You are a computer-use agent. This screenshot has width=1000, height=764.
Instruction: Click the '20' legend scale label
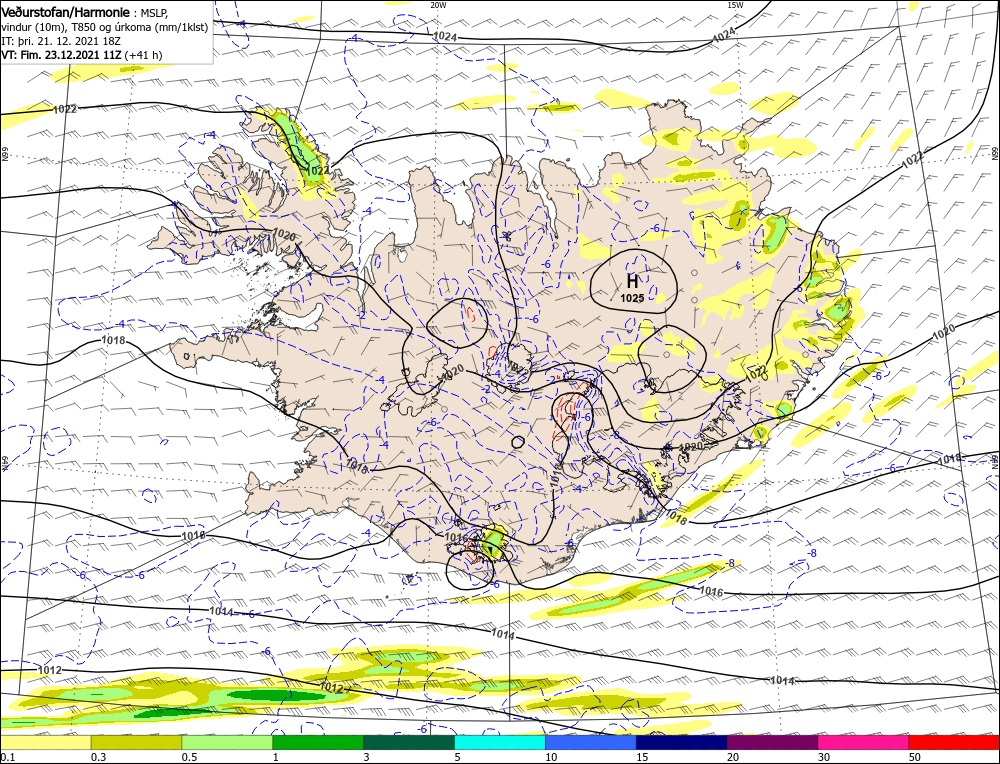point(732,757)
